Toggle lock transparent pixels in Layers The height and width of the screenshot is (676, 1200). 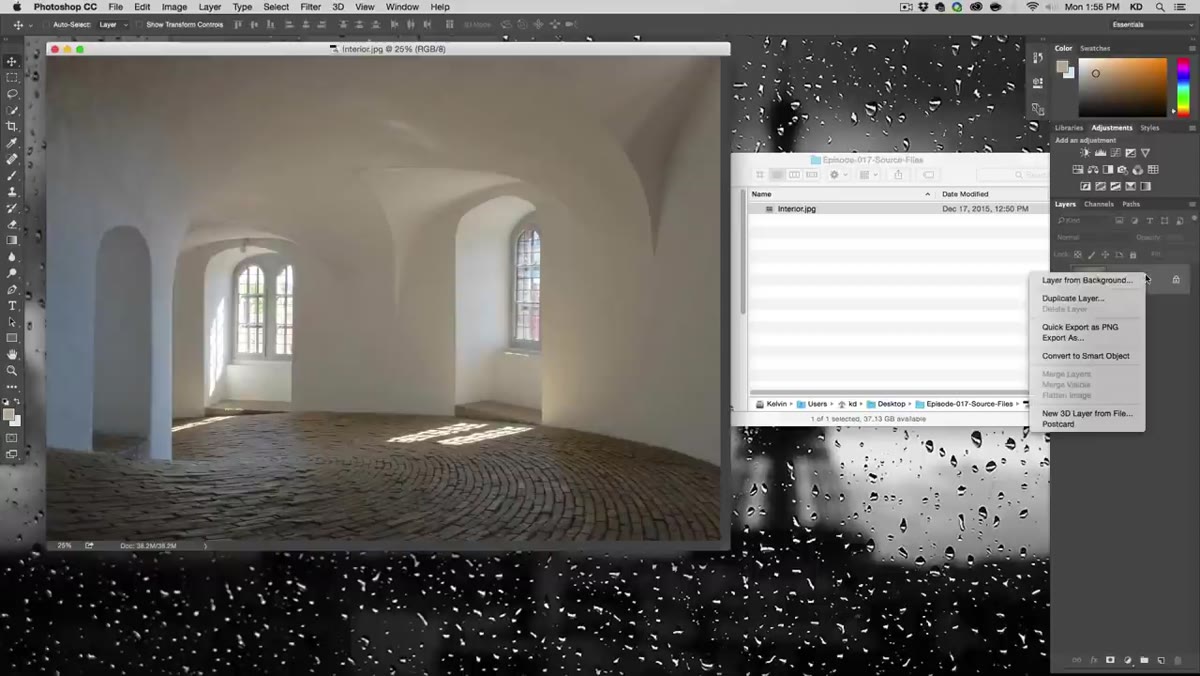1078,255
